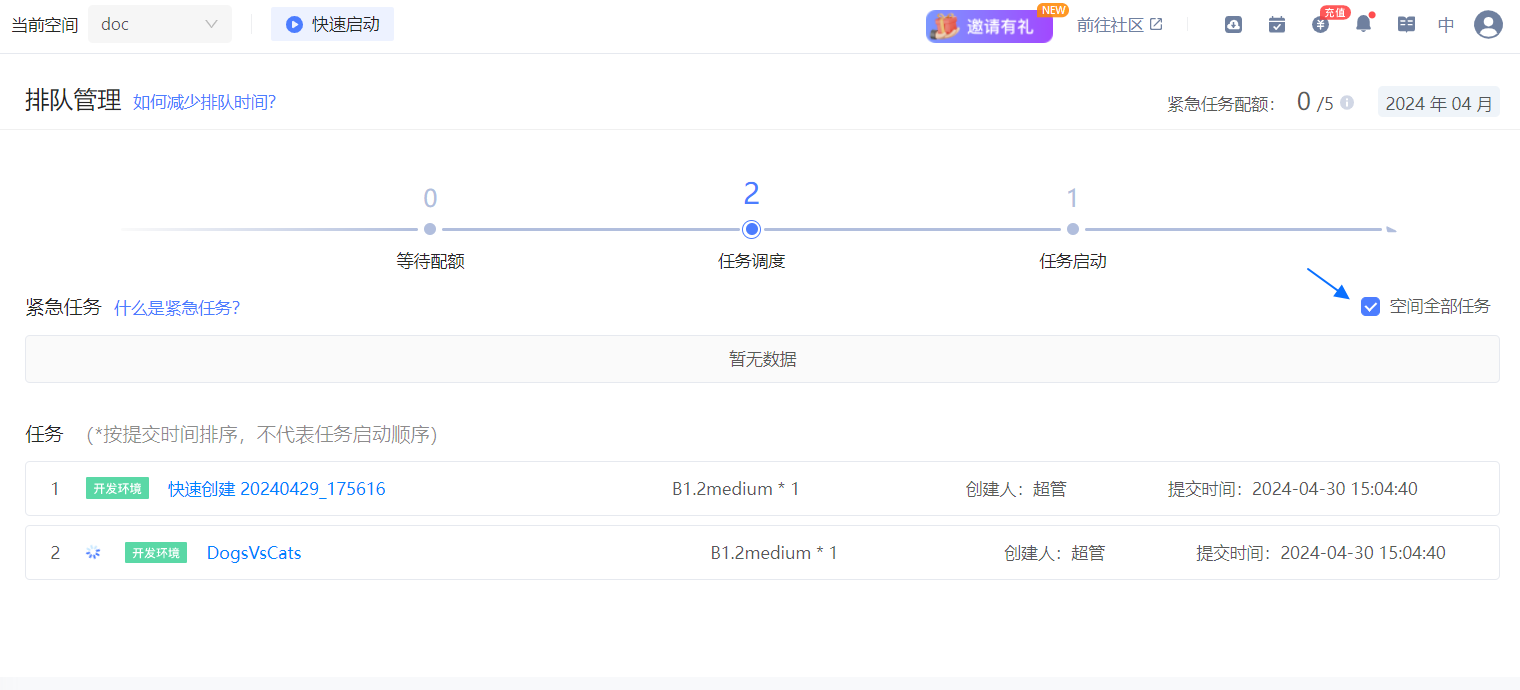Open the calendar check-in icon
This screenshot has height=690, width=1520.
1277,25
